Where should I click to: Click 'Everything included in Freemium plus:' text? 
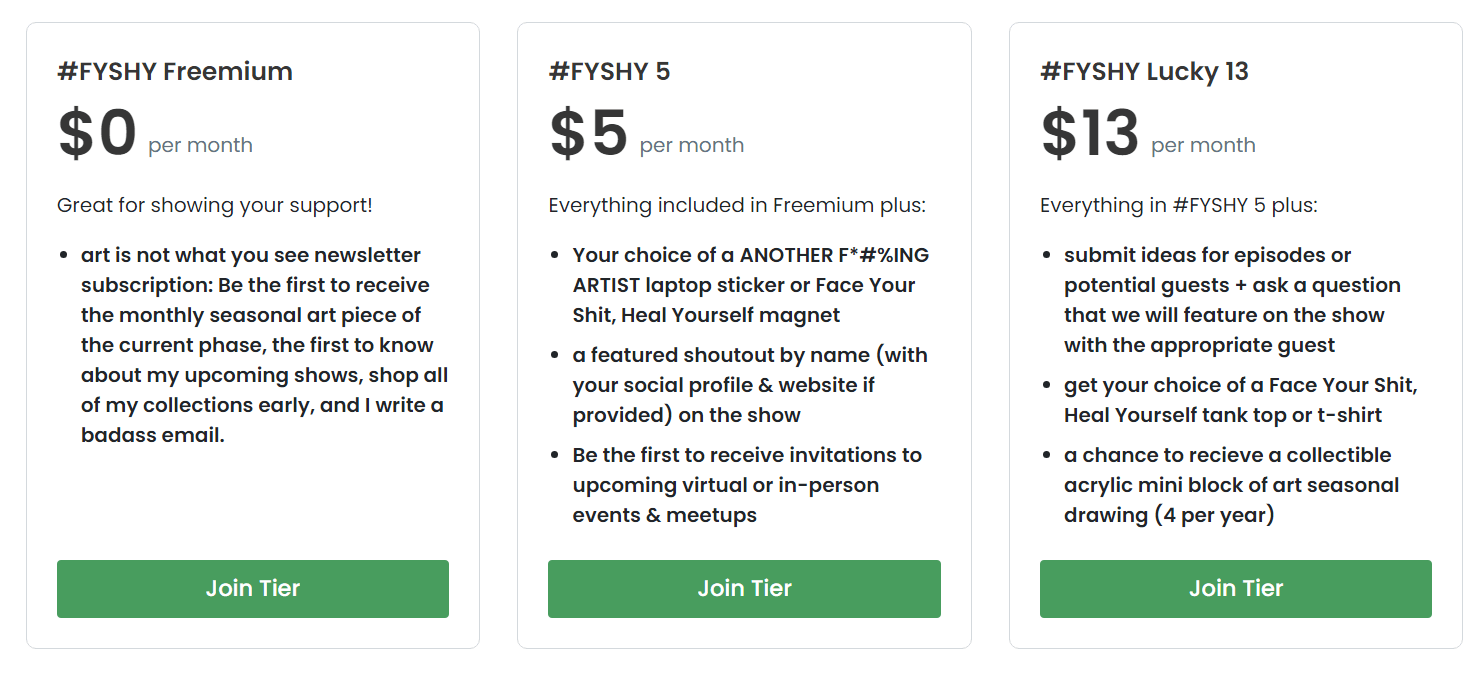[737, 206]
